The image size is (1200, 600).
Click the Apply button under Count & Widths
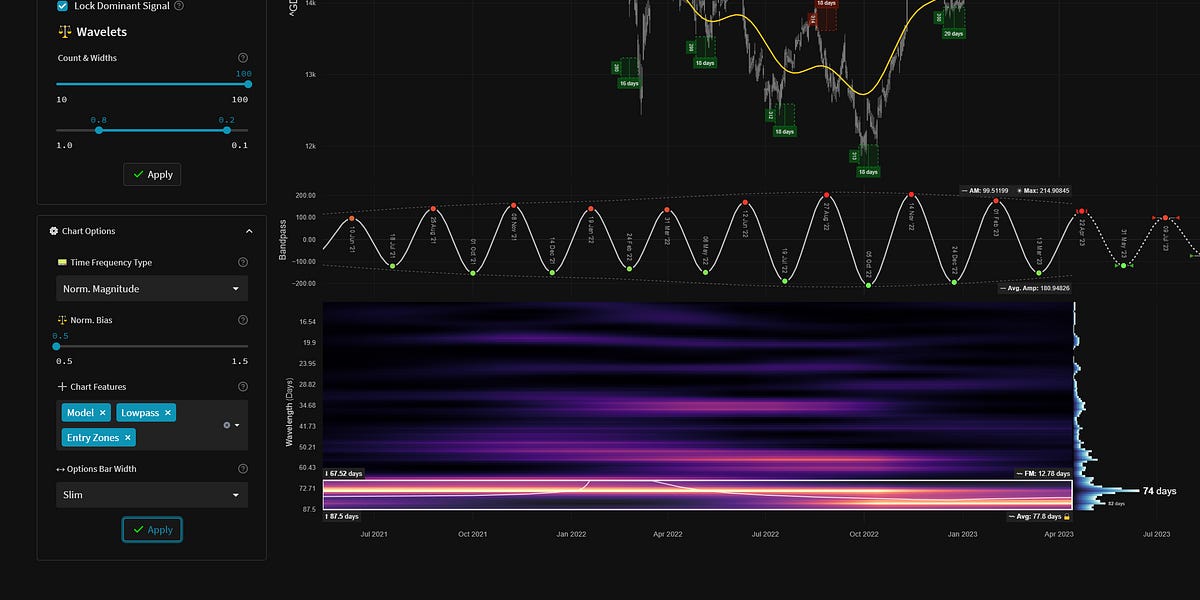tap(152, 174)
